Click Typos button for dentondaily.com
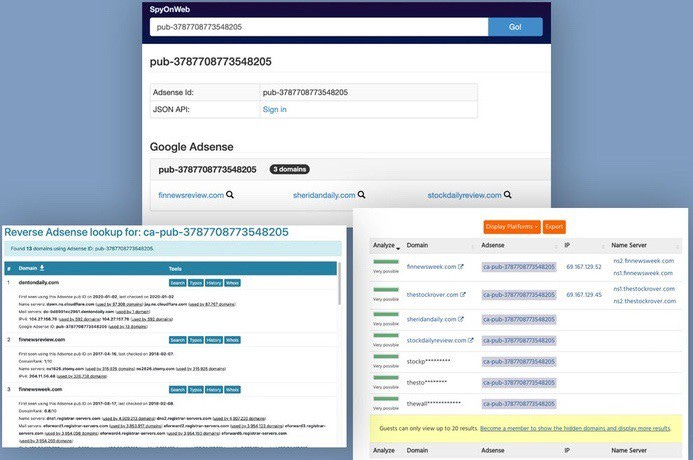This screenshot has height=460, width=693. (x=196, y=283)
